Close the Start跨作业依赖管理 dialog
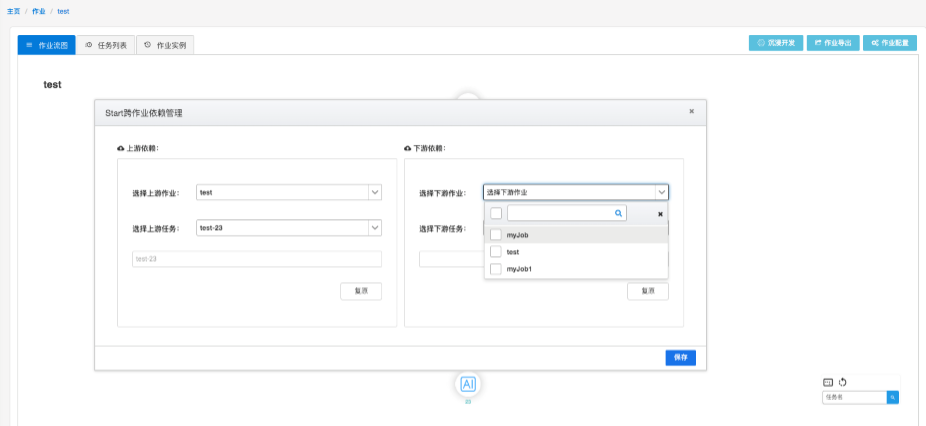 (691, 111)
